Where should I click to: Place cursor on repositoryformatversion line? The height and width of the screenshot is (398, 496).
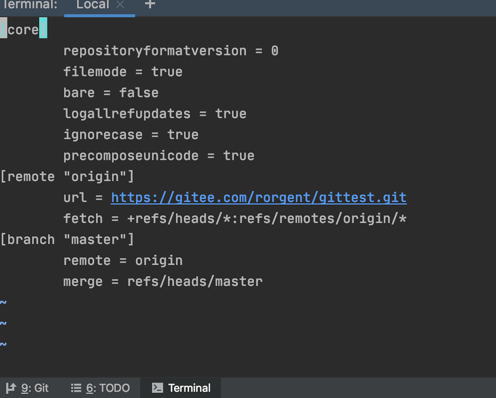pyautogui.click(x=171, y=51)
